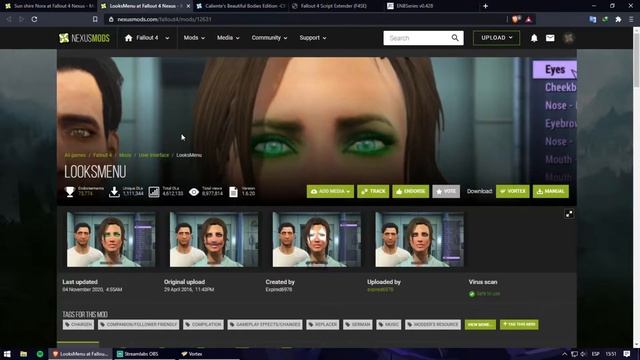
Task: Open File Explorer from taskbar
Action: 23,354
